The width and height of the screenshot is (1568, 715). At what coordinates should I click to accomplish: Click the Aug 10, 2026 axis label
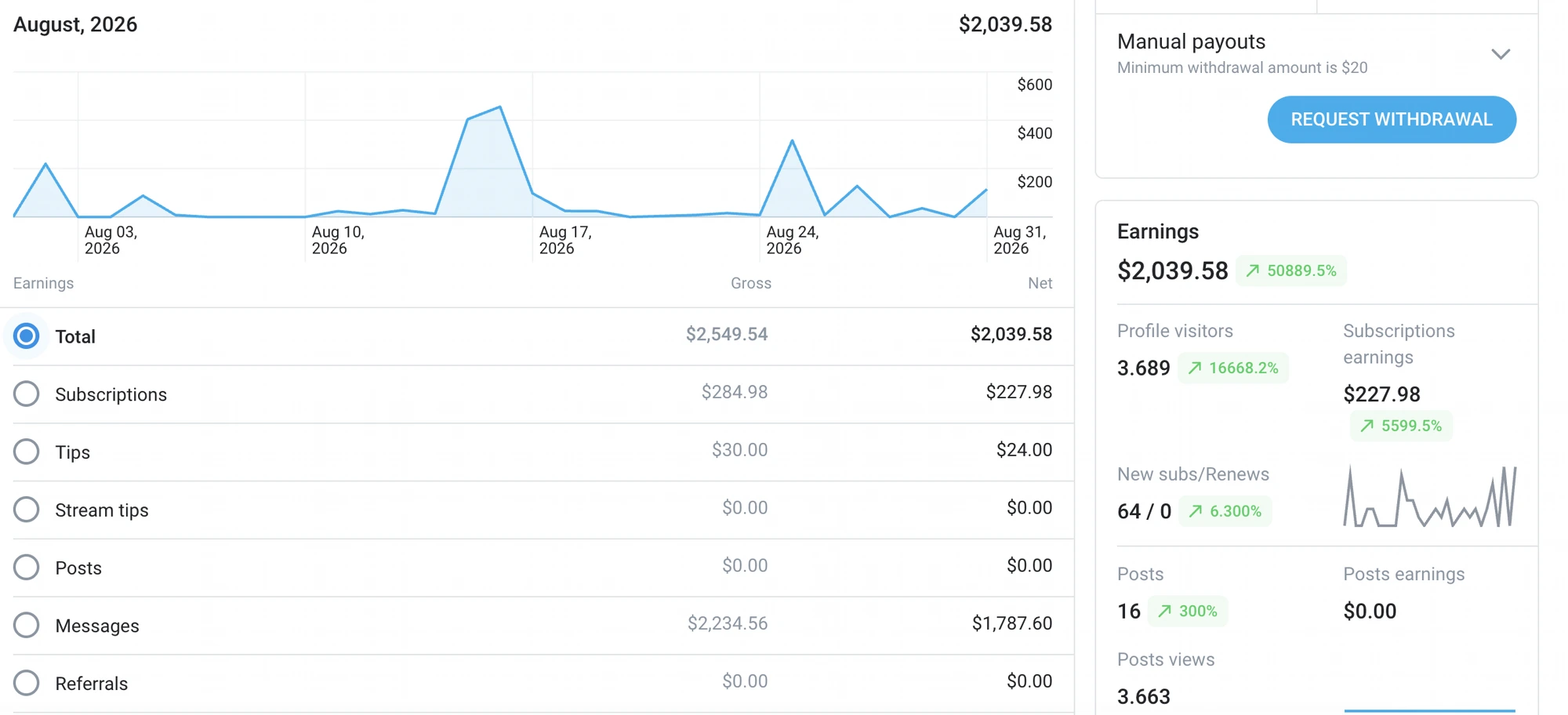coord(338,240)
